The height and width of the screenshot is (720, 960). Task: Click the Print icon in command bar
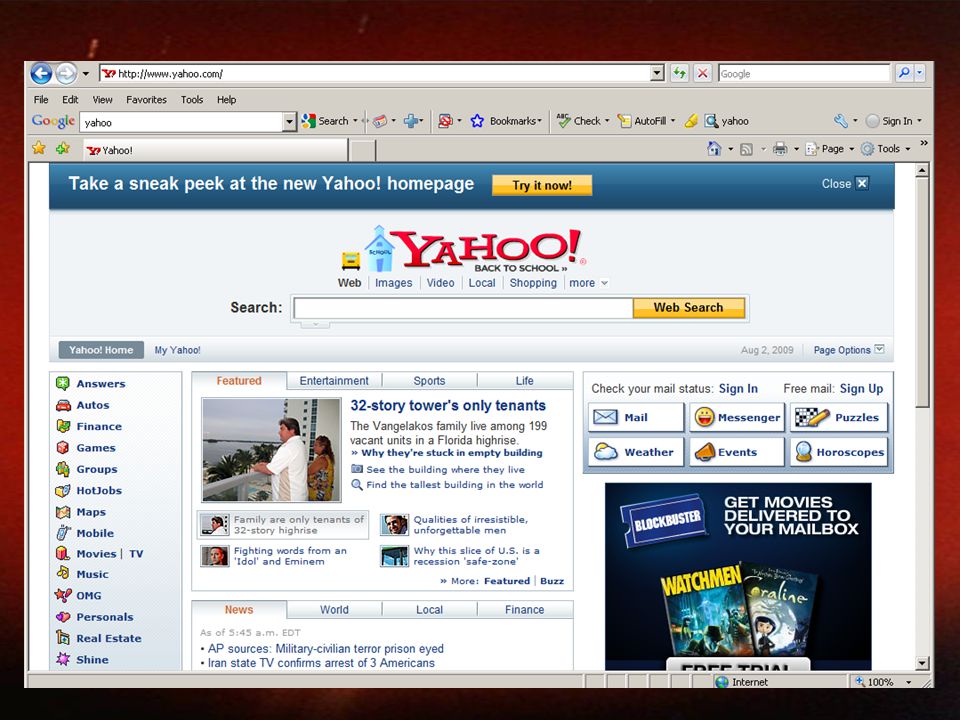click(780, 148)
